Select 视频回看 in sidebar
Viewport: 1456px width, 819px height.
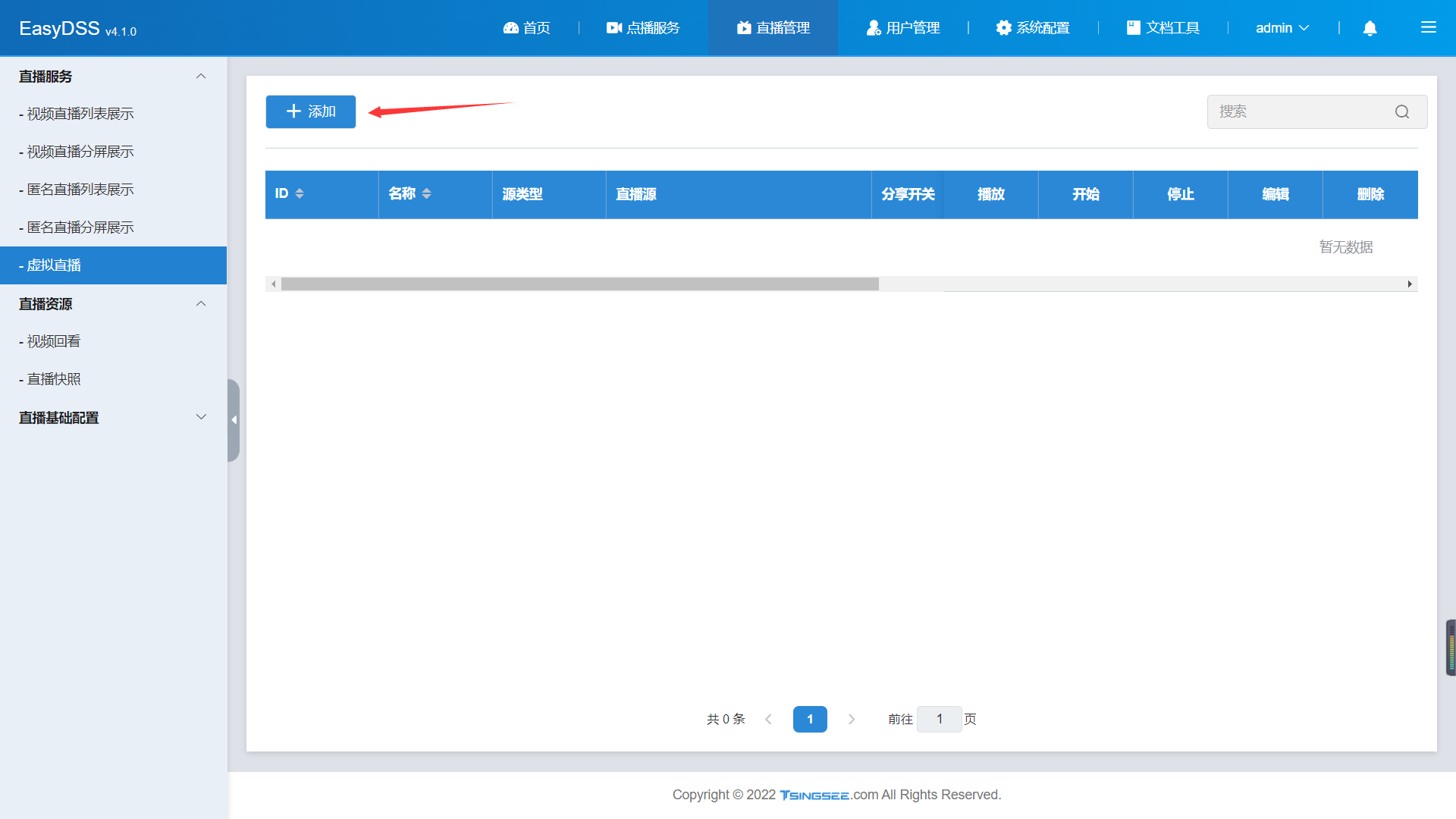pos(53,341)
